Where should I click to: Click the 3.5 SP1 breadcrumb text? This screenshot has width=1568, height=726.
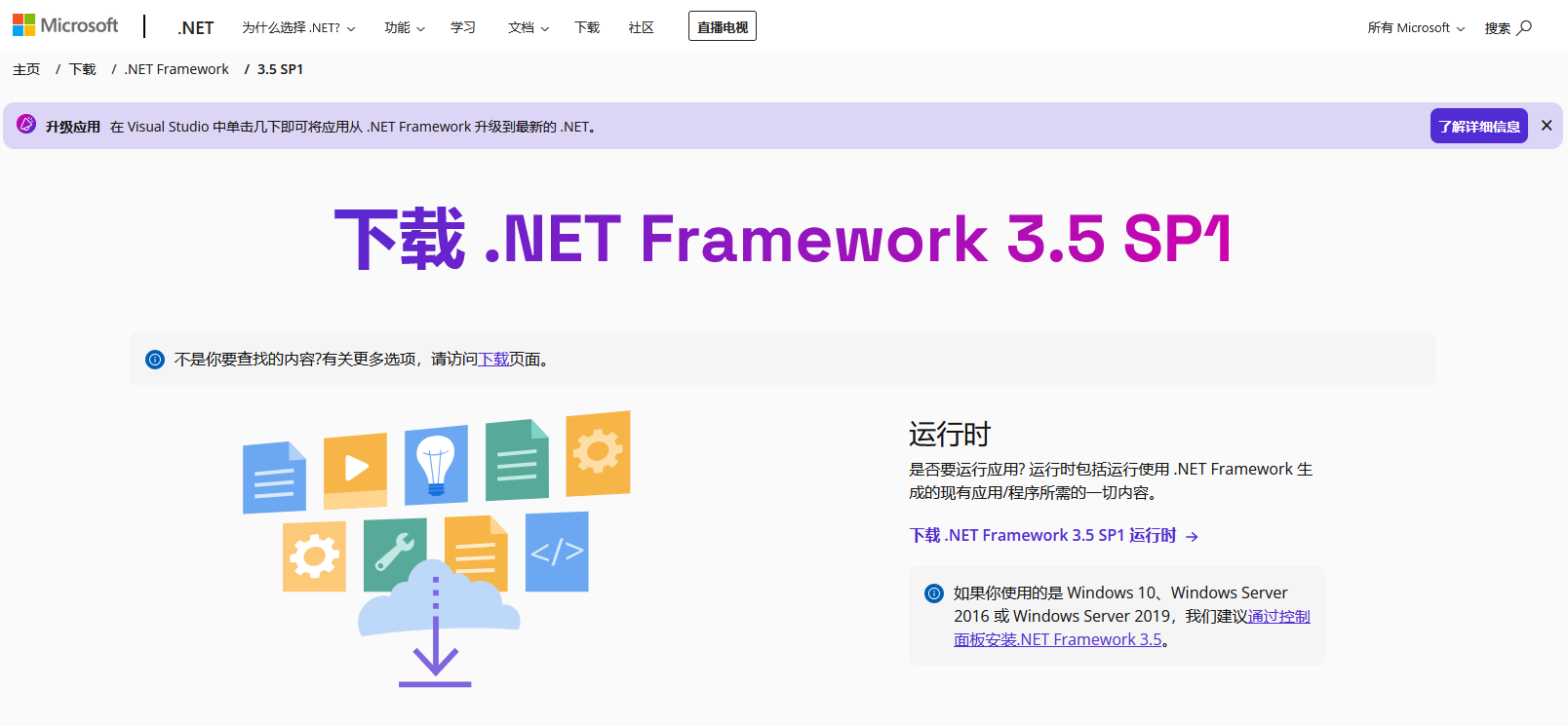pyautogui.click(x=280, y=69)
